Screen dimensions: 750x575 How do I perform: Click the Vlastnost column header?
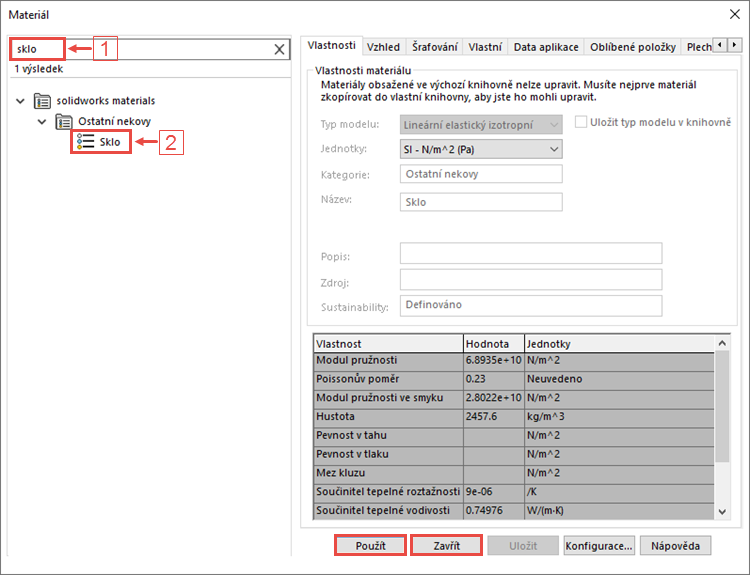click(x=388, y=344)
